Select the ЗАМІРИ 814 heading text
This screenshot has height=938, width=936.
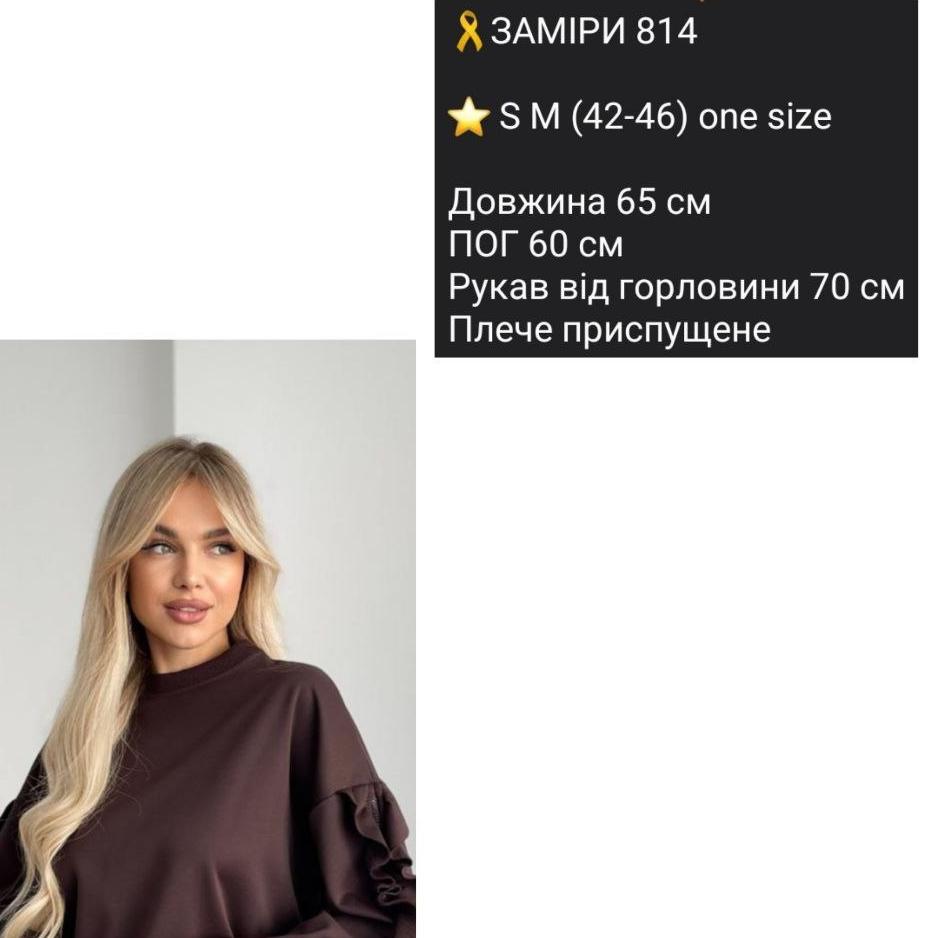pyautogui.click(x=593, y=31)
